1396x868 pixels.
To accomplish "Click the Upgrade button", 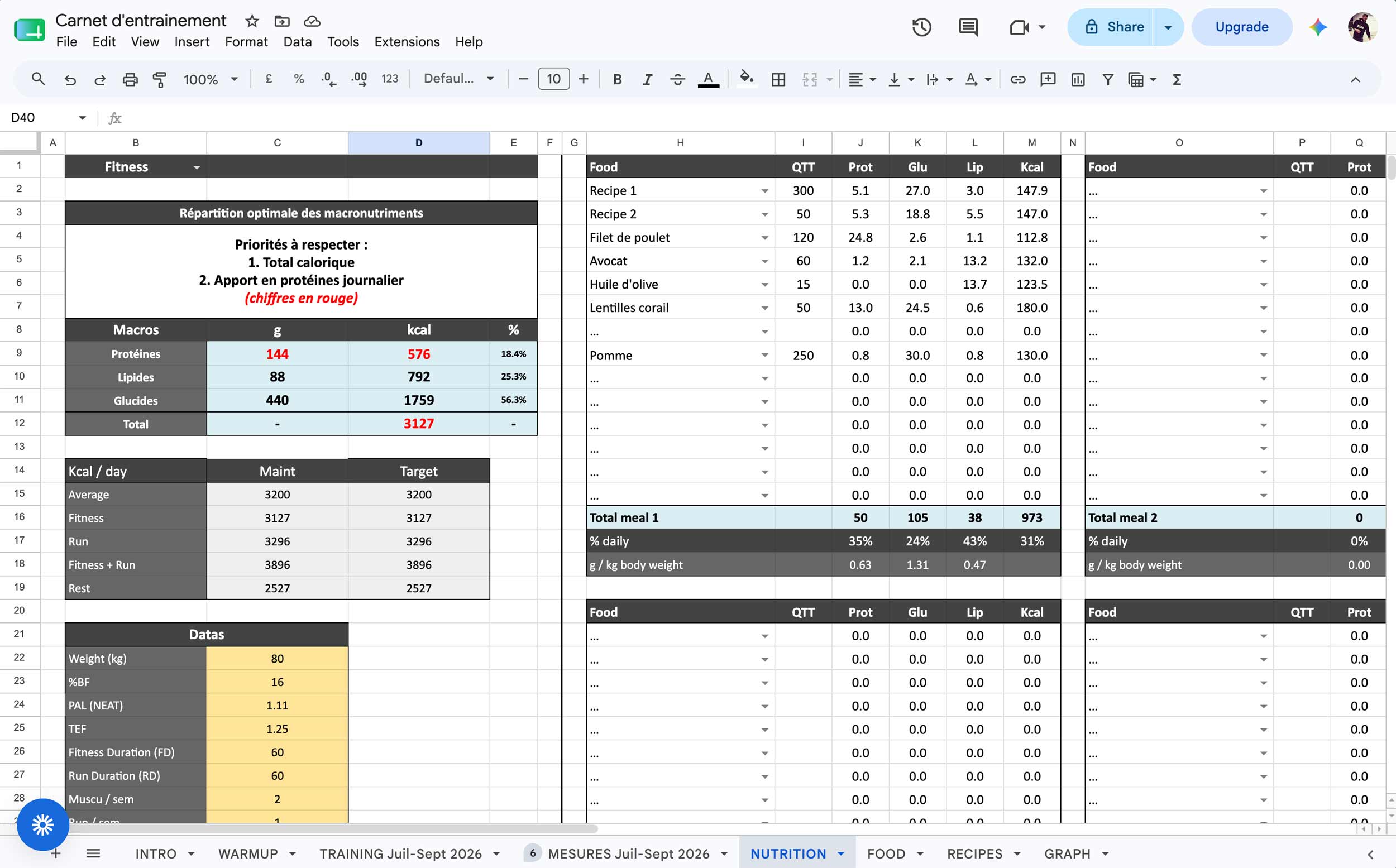I will [1241, 27].
